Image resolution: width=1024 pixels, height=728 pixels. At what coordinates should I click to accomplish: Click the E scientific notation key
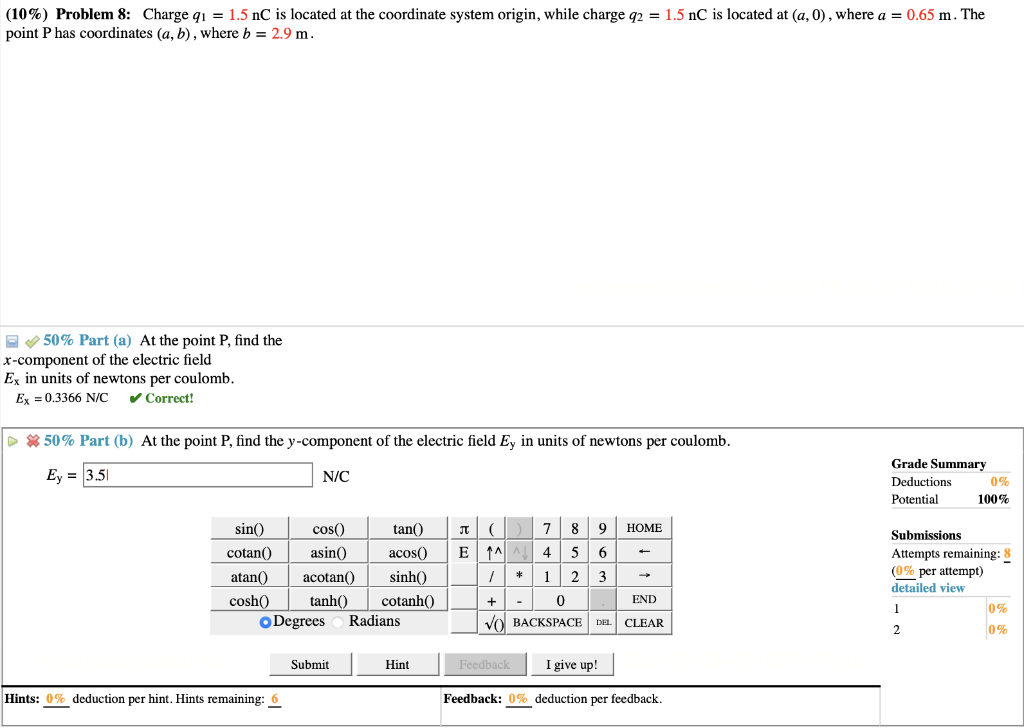tap(463, 551)
